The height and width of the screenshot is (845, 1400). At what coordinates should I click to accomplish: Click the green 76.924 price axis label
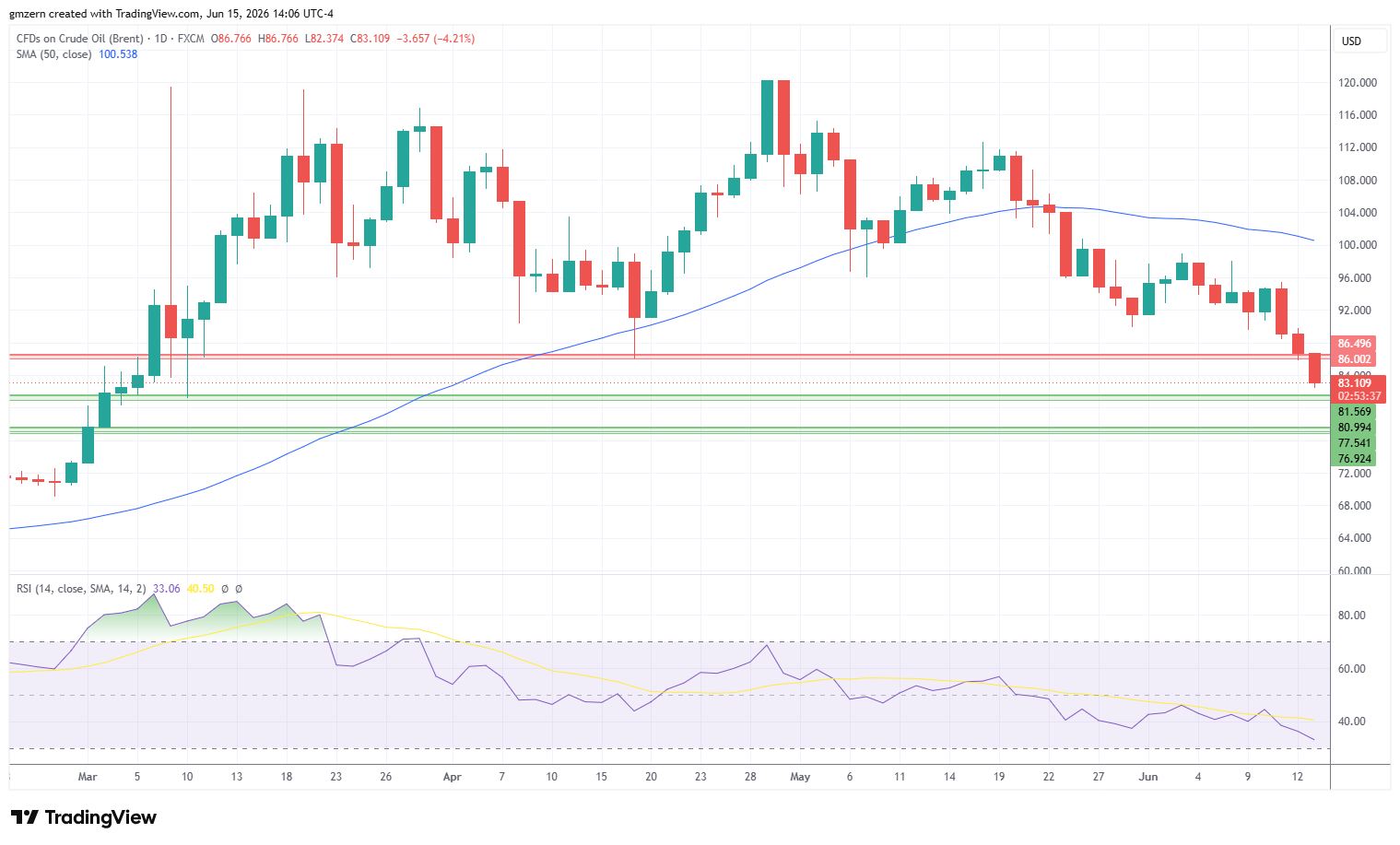pyautogui.click(x=1355, y=459)
